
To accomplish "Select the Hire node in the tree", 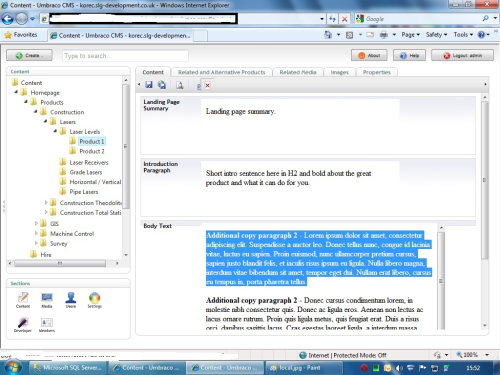I will tap(46, 255).
